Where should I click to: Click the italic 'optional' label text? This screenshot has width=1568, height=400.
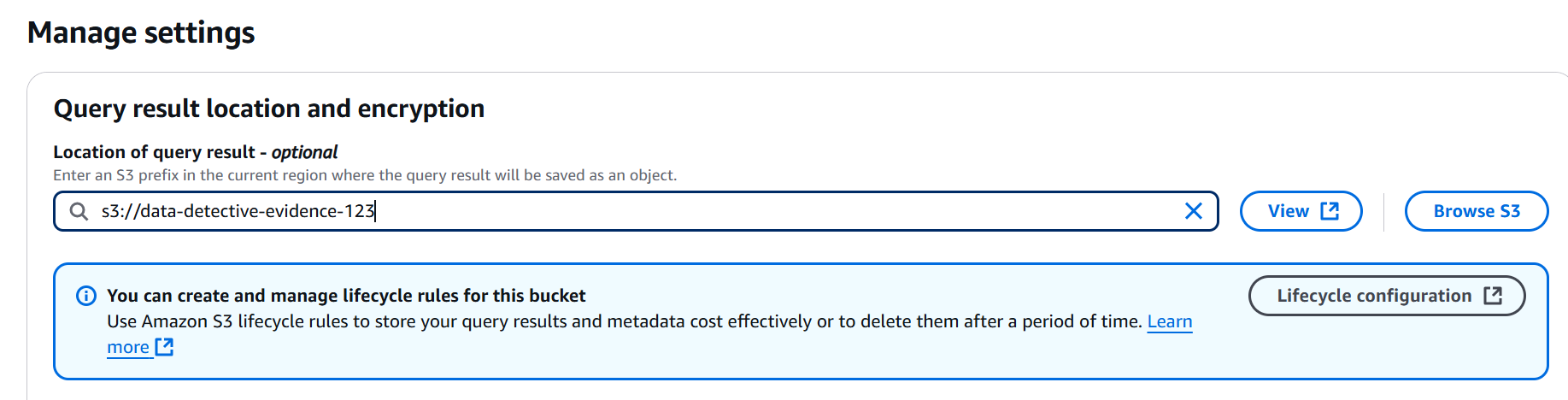pyautogui.click(x=304, y=152)
